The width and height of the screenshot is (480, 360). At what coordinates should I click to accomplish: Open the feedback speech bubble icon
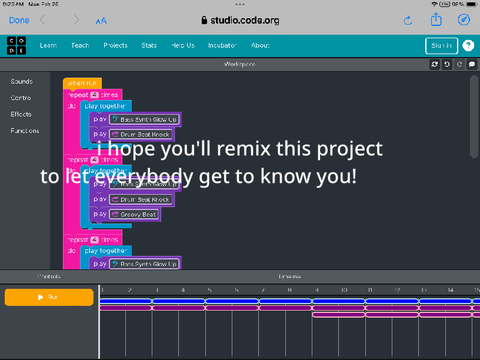tap(472, 64)
